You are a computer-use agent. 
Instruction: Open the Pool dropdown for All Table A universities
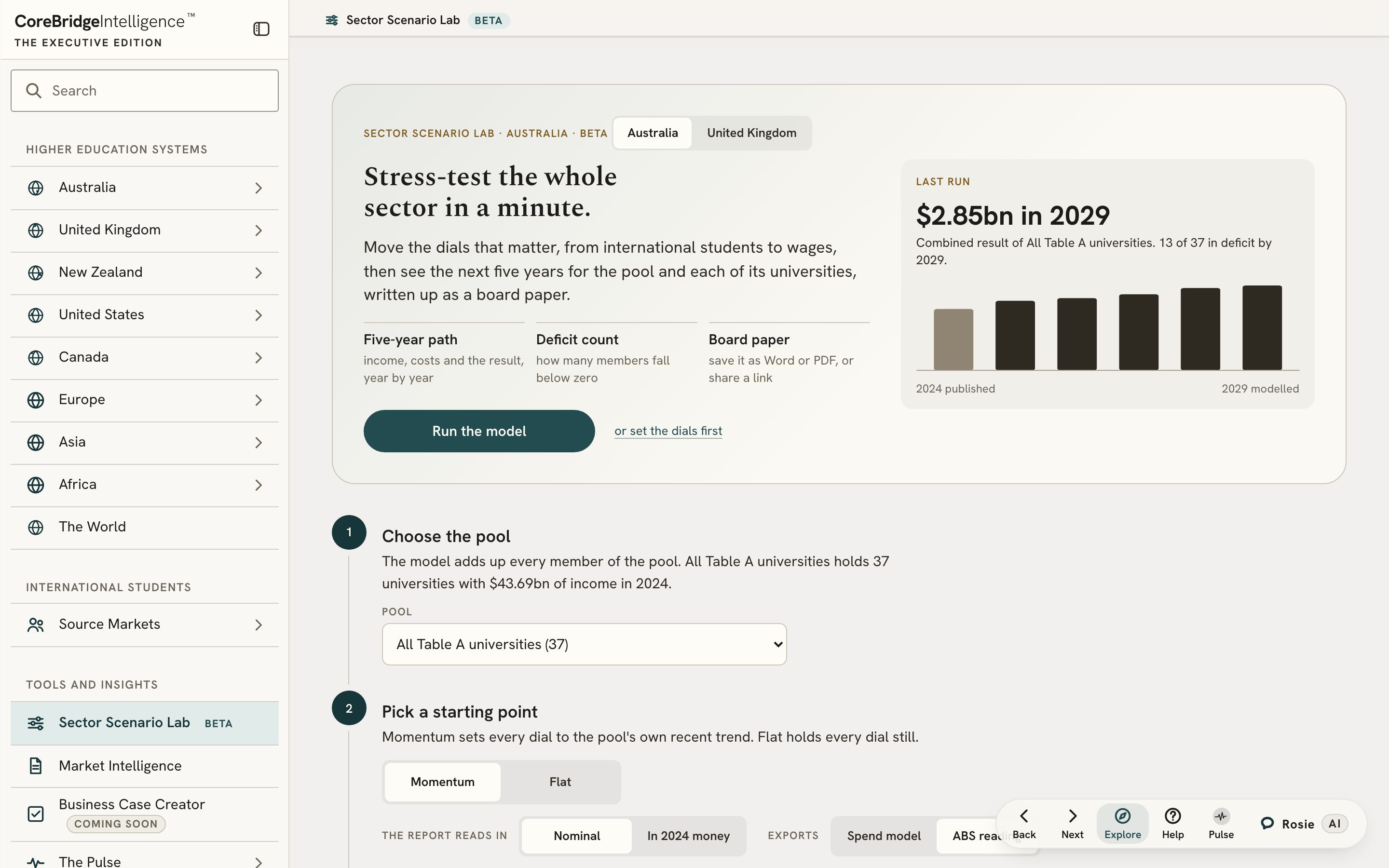pos(585,644)
